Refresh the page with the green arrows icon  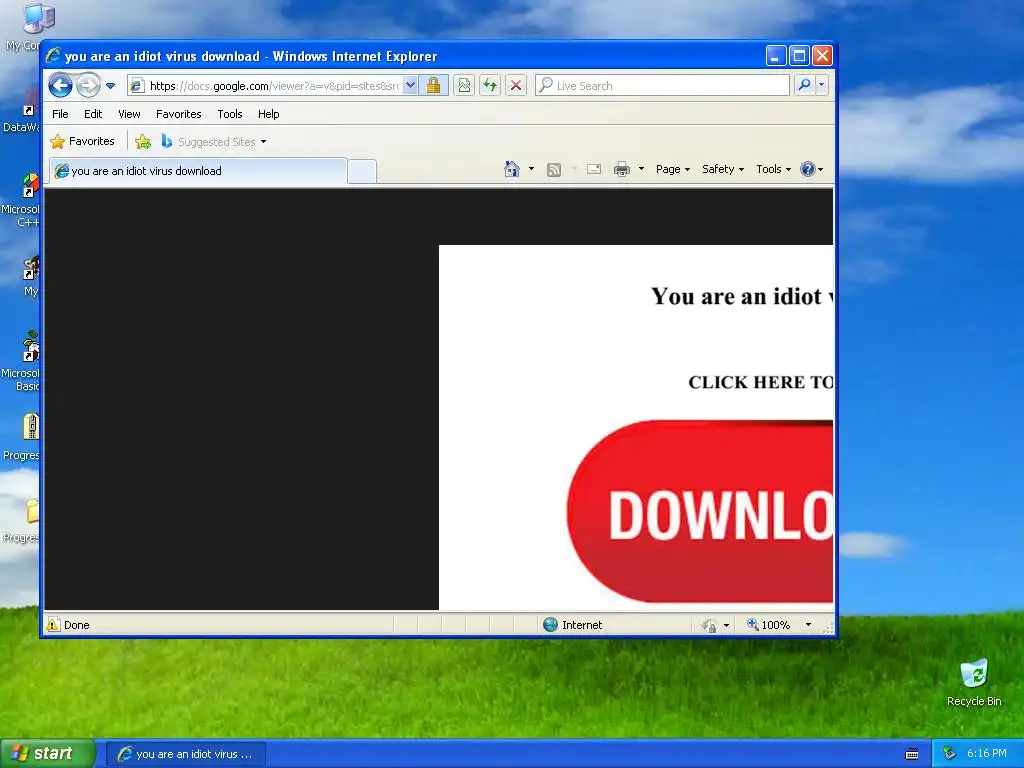[x=490, y=85]
